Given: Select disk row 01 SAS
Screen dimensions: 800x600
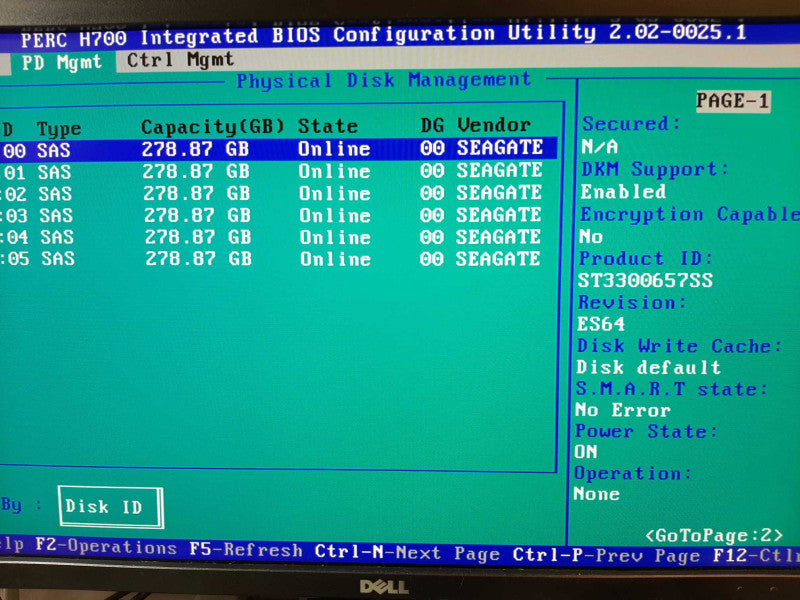Looking at the screenshot, I should pyautogui.click(x=273, y=171).
